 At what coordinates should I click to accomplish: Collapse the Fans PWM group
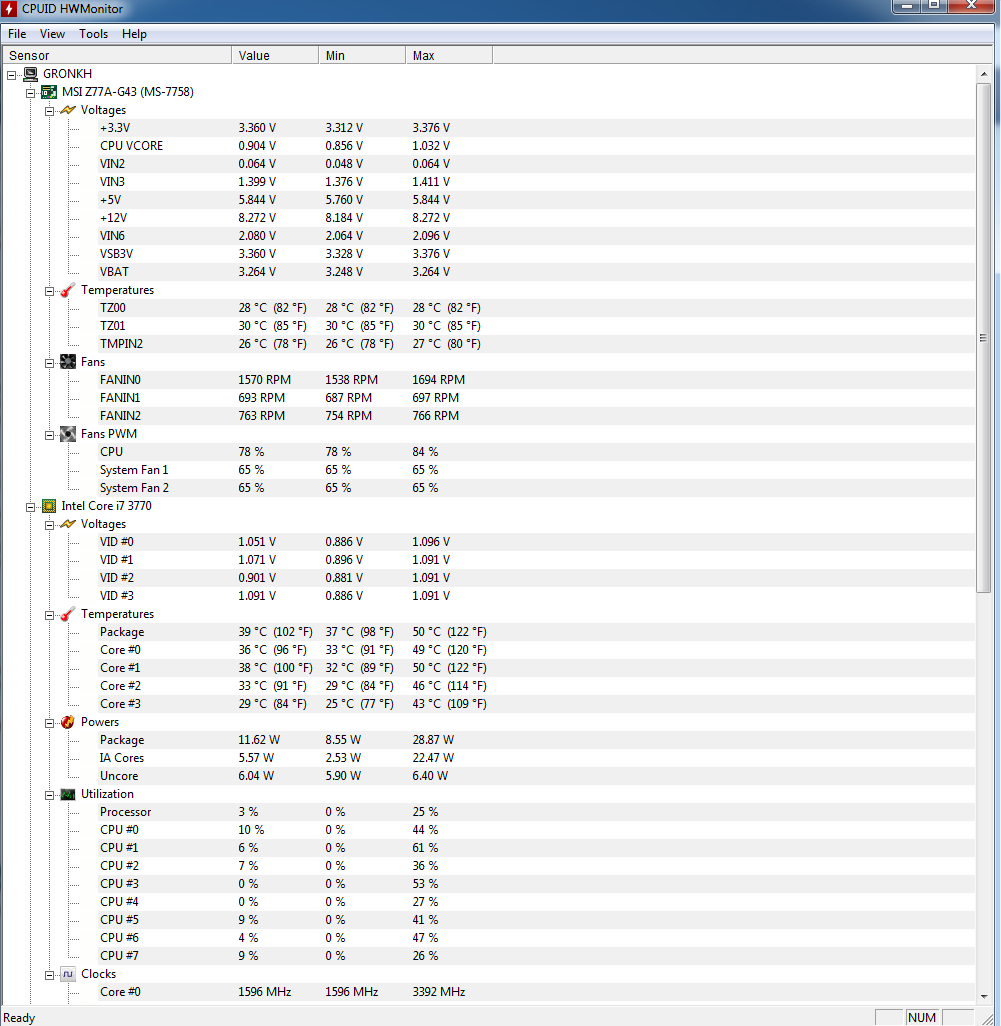click(49, 435)
